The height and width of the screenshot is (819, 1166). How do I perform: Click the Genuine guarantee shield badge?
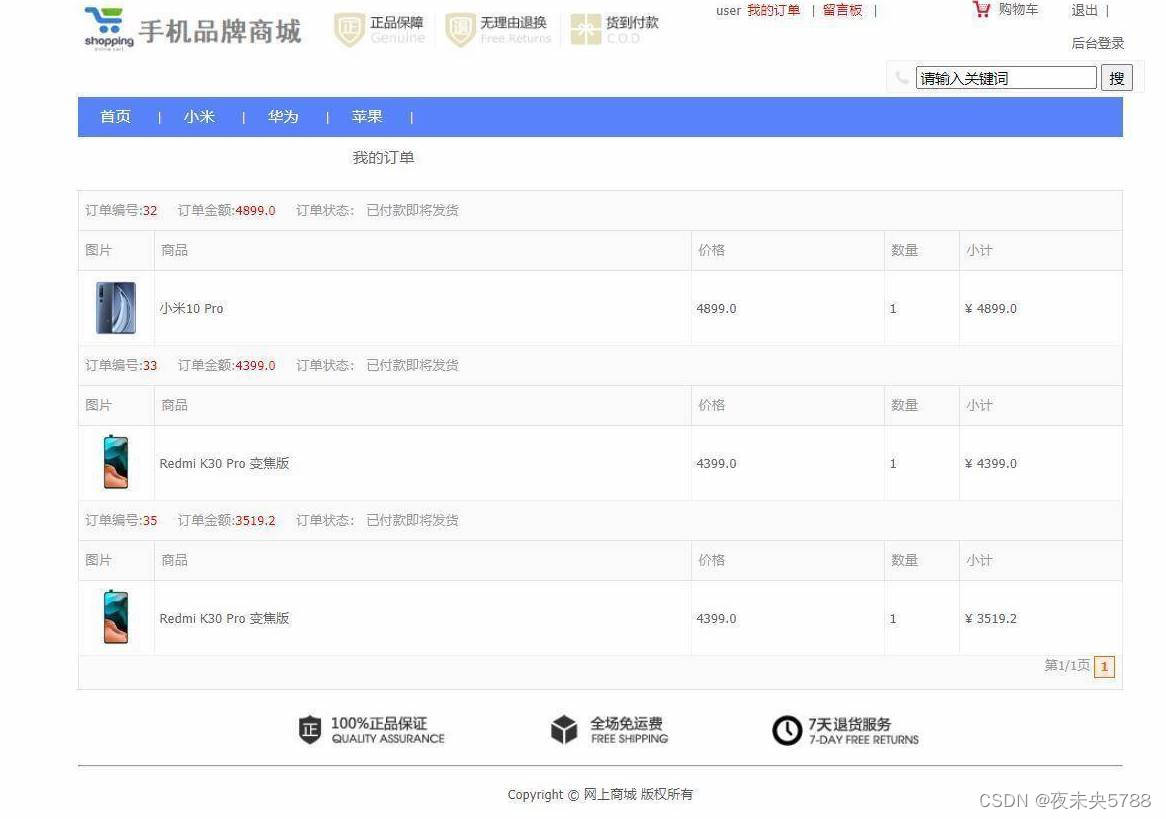click(x=350, y=30)
